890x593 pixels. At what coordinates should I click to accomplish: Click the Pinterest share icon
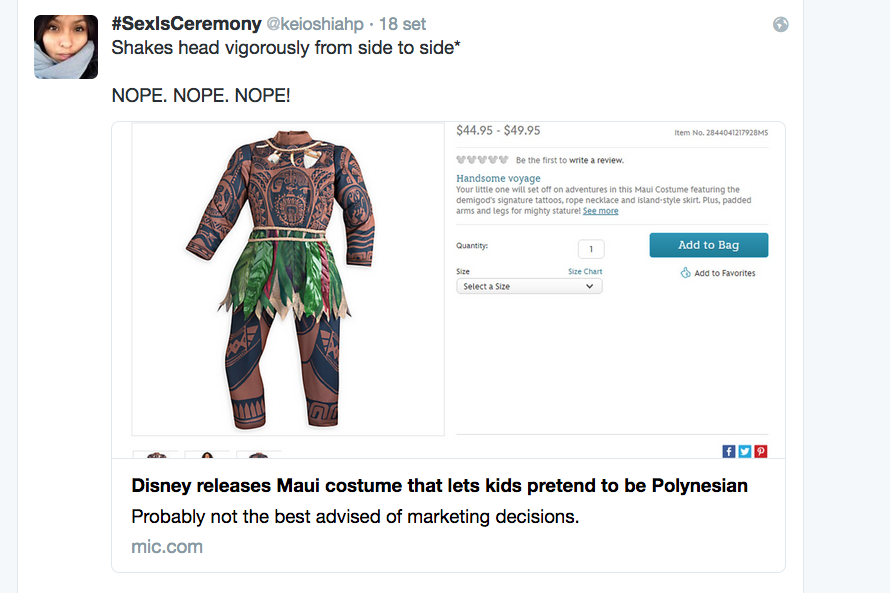(x=761, y=451)
